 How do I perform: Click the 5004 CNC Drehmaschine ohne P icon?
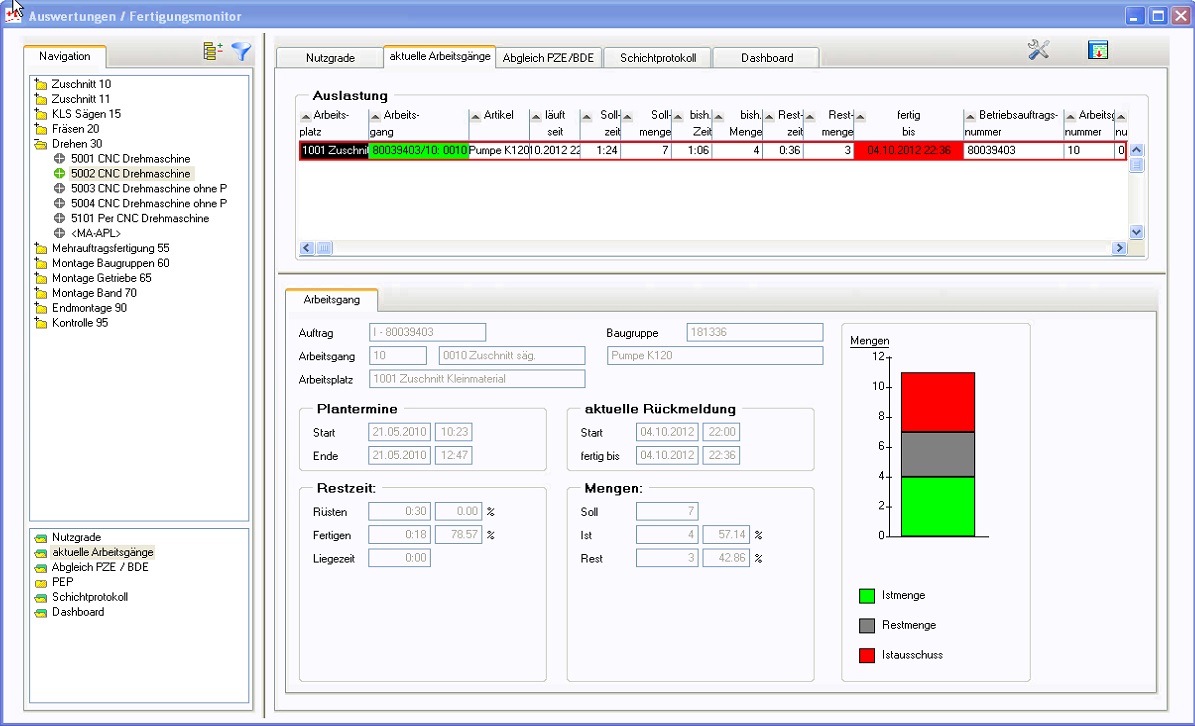coord(59,203)
